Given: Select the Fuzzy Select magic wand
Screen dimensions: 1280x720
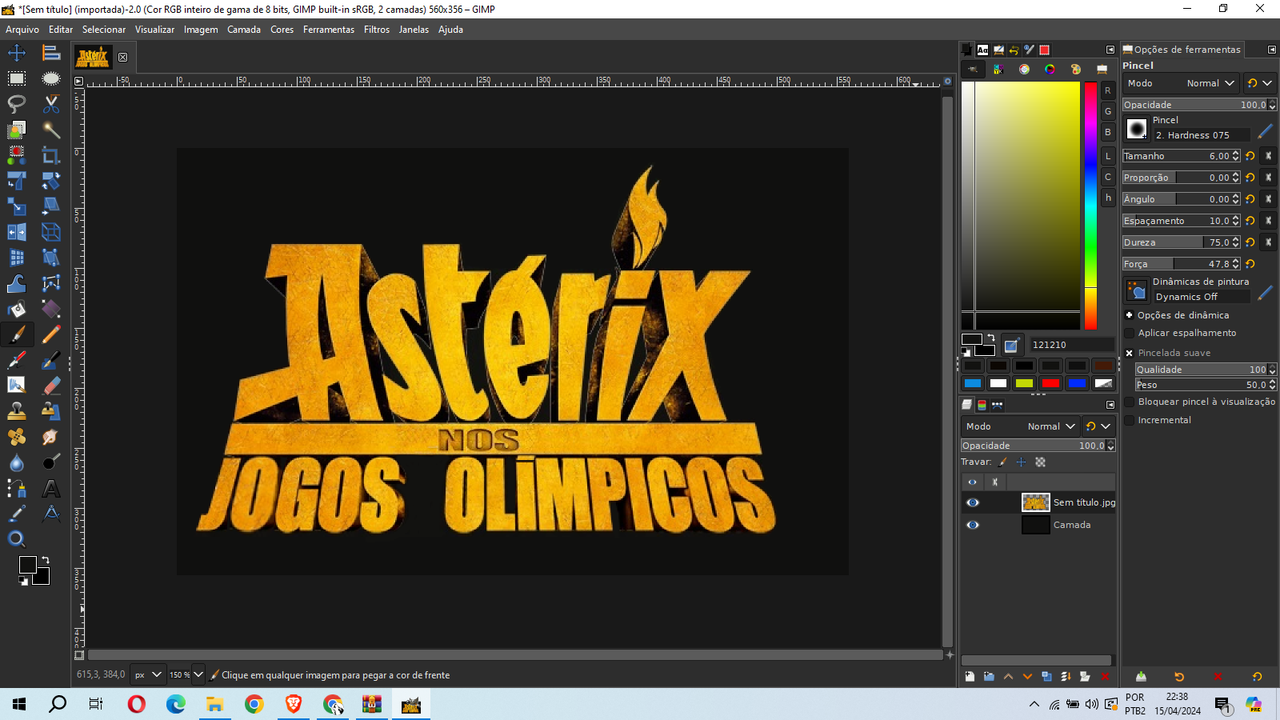Looking at the screenshot, I should [51, 130].
